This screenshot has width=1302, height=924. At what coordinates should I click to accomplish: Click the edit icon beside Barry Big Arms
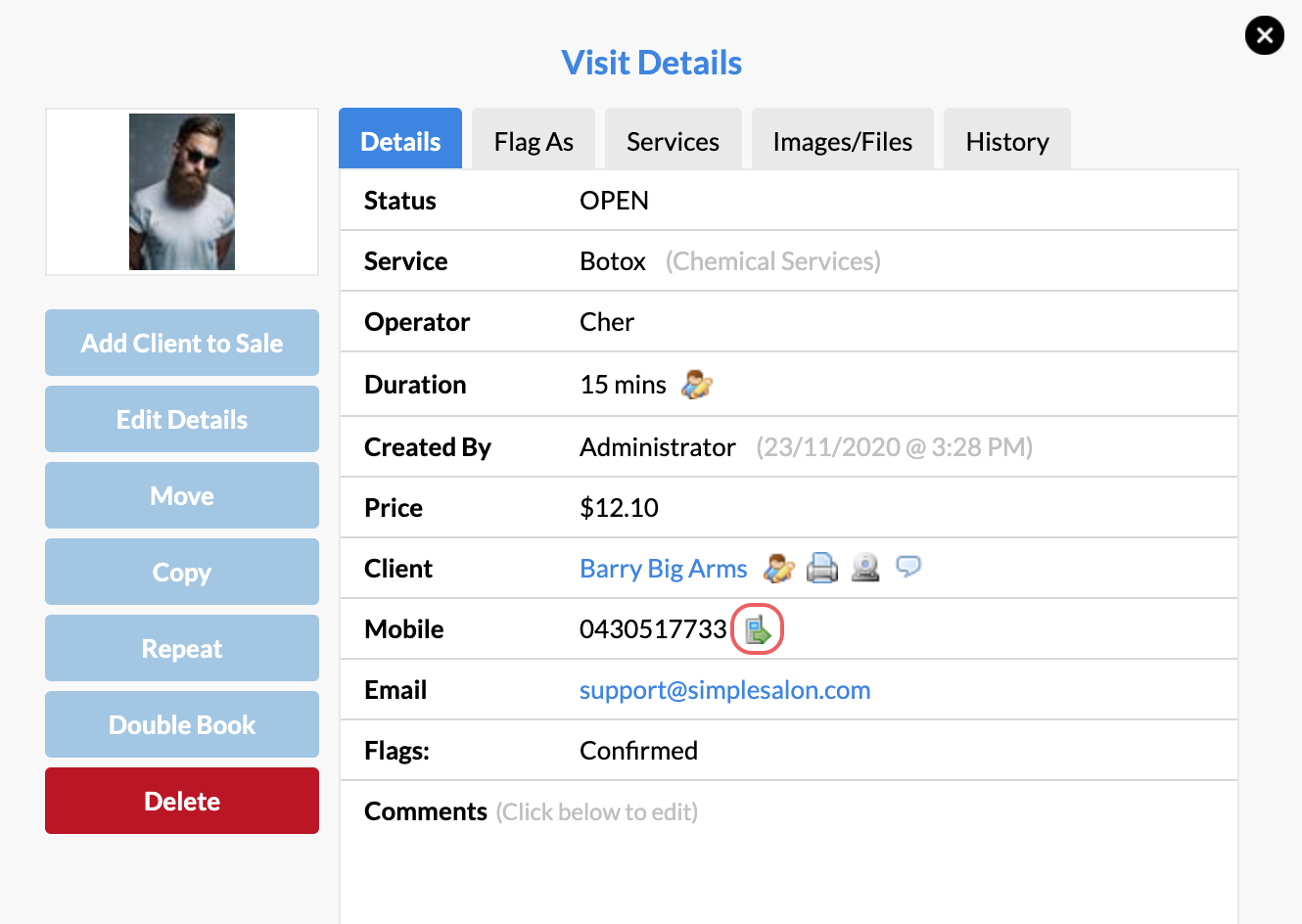(778, 568)
